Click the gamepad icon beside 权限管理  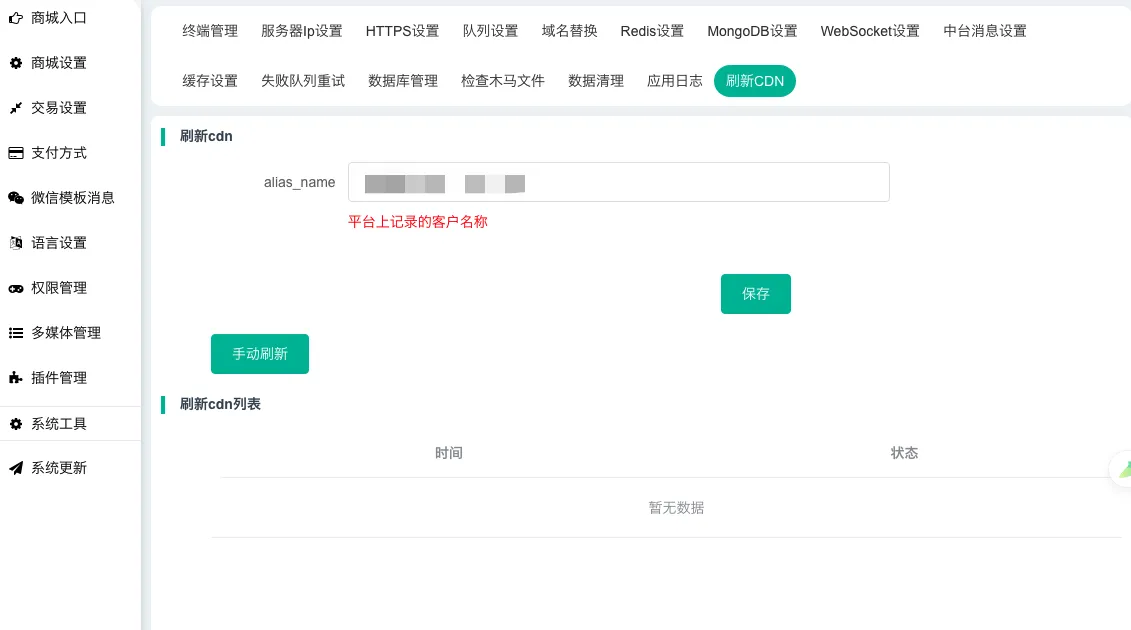pos(16,288)
